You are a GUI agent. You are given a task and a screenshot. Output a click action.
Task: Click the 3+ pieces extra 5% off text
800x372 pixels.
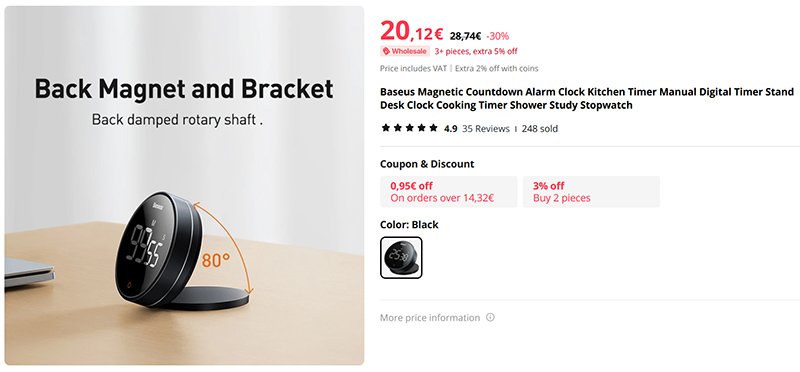476,51
